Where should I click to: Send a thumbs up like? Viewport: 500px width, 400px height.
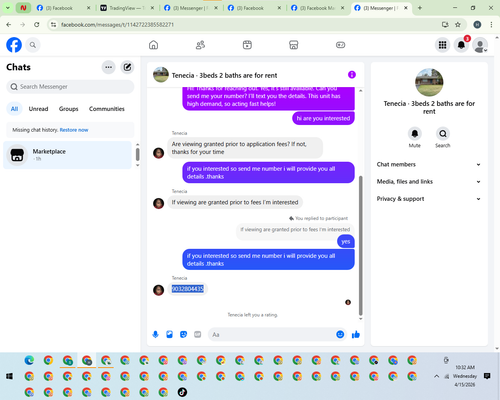pos(356,334)
